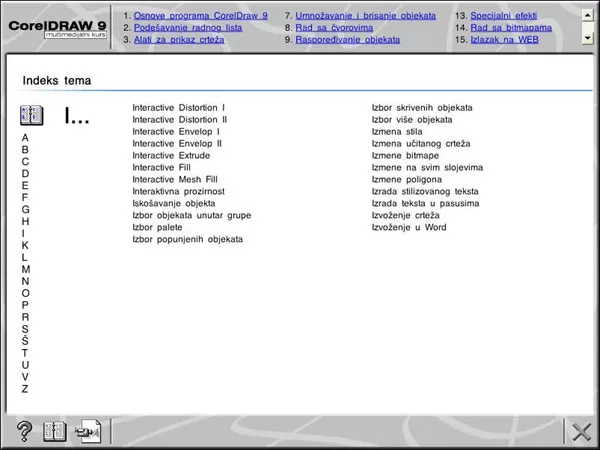Open lesson Specijalni efekti
The width and height of the screenshot is (600, 450).
(x=504, y=16)
